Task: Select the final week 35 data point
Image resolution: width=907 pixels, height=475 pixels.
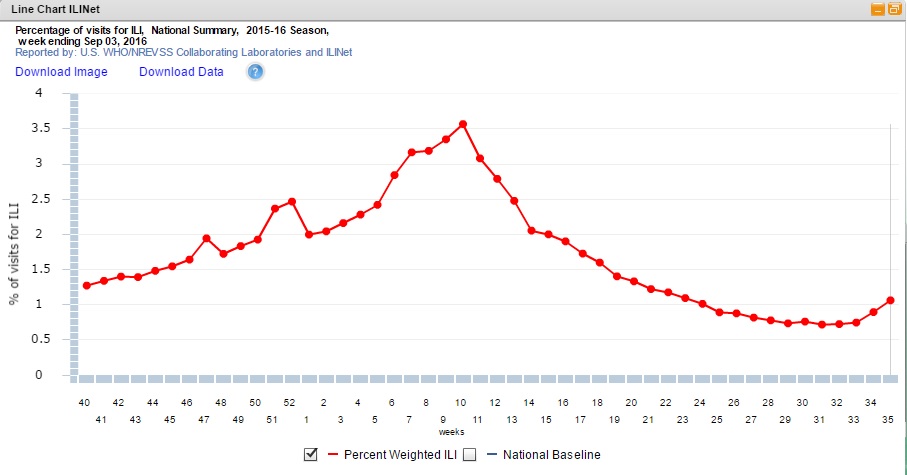Action: coord(890,300)
